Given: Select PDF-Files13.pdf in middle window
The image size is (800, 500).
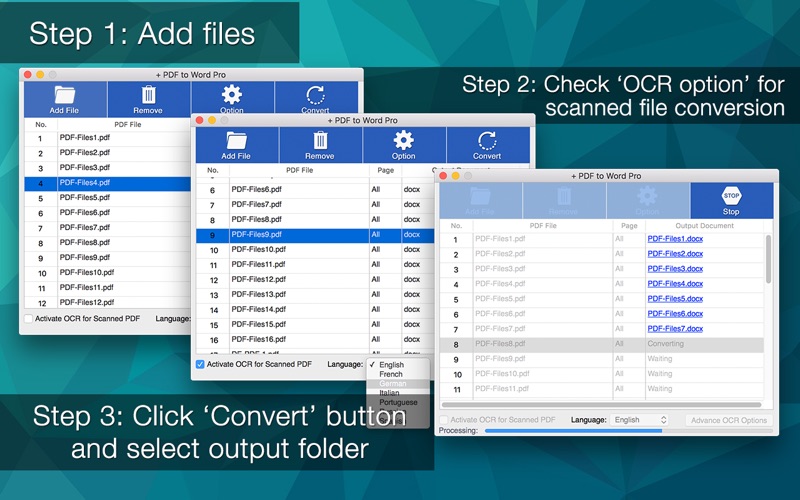Looking at the screenshot, I should coord(259,295).
